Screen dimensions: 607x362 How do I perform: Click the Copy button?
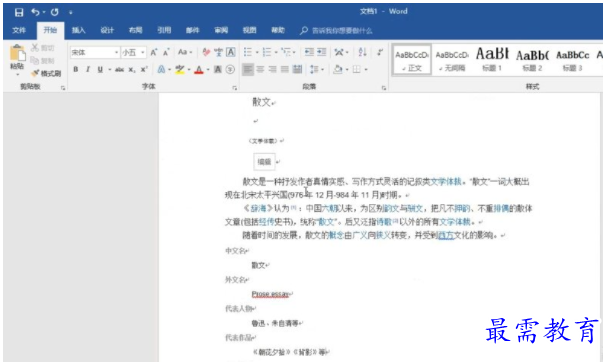click(x=43, y=60)
